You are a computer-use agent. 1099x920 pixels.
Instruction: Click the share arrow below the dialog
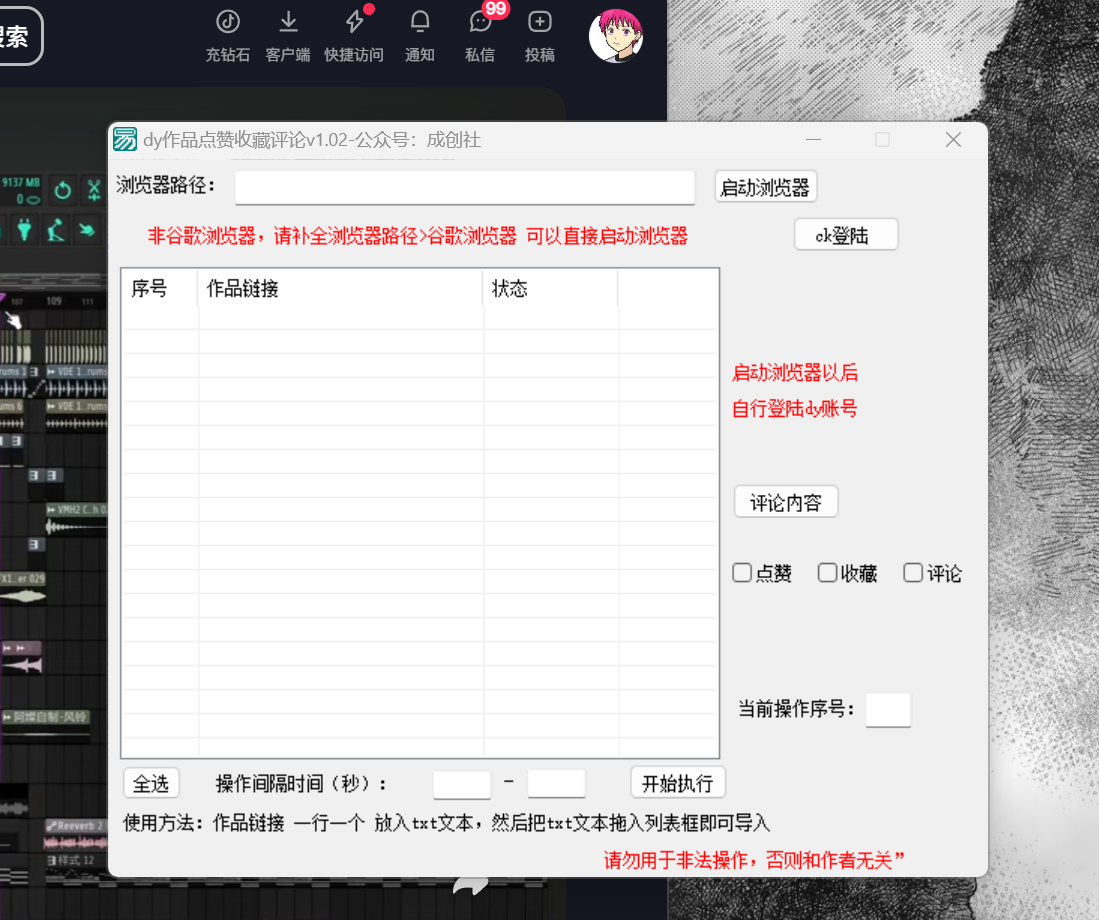click(x=471, y=886)
